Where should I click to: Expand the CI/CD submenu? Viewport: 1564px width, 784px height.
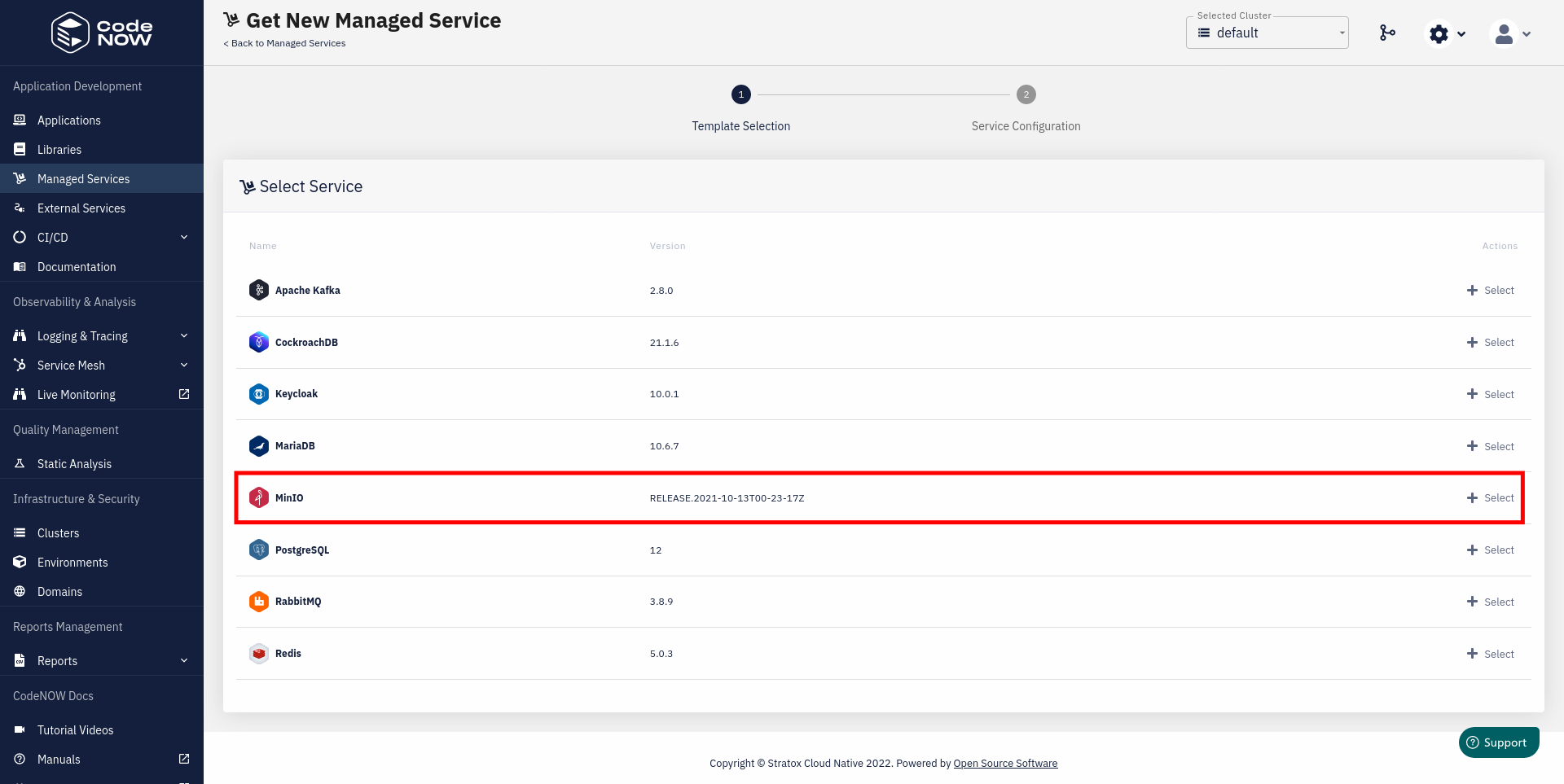coord(184,237)
